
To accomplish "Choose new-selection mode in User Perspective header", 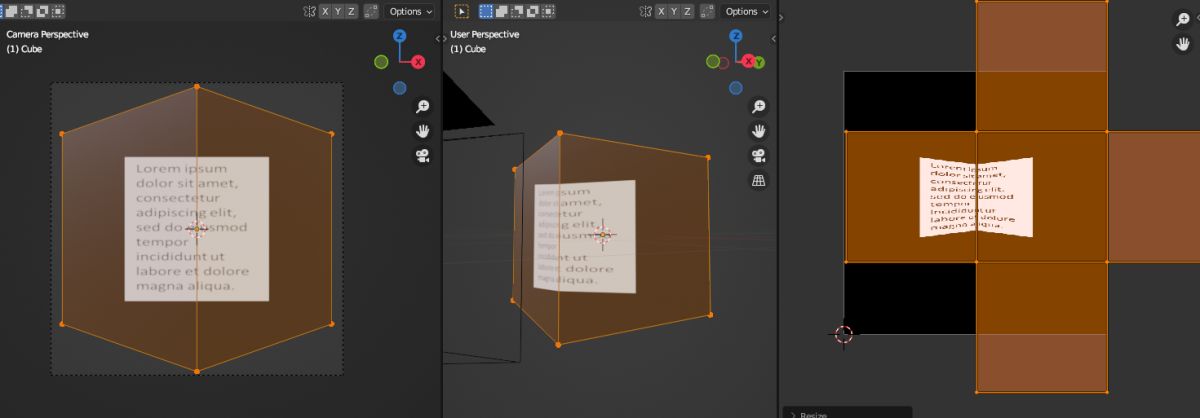I will coord(487,12).
